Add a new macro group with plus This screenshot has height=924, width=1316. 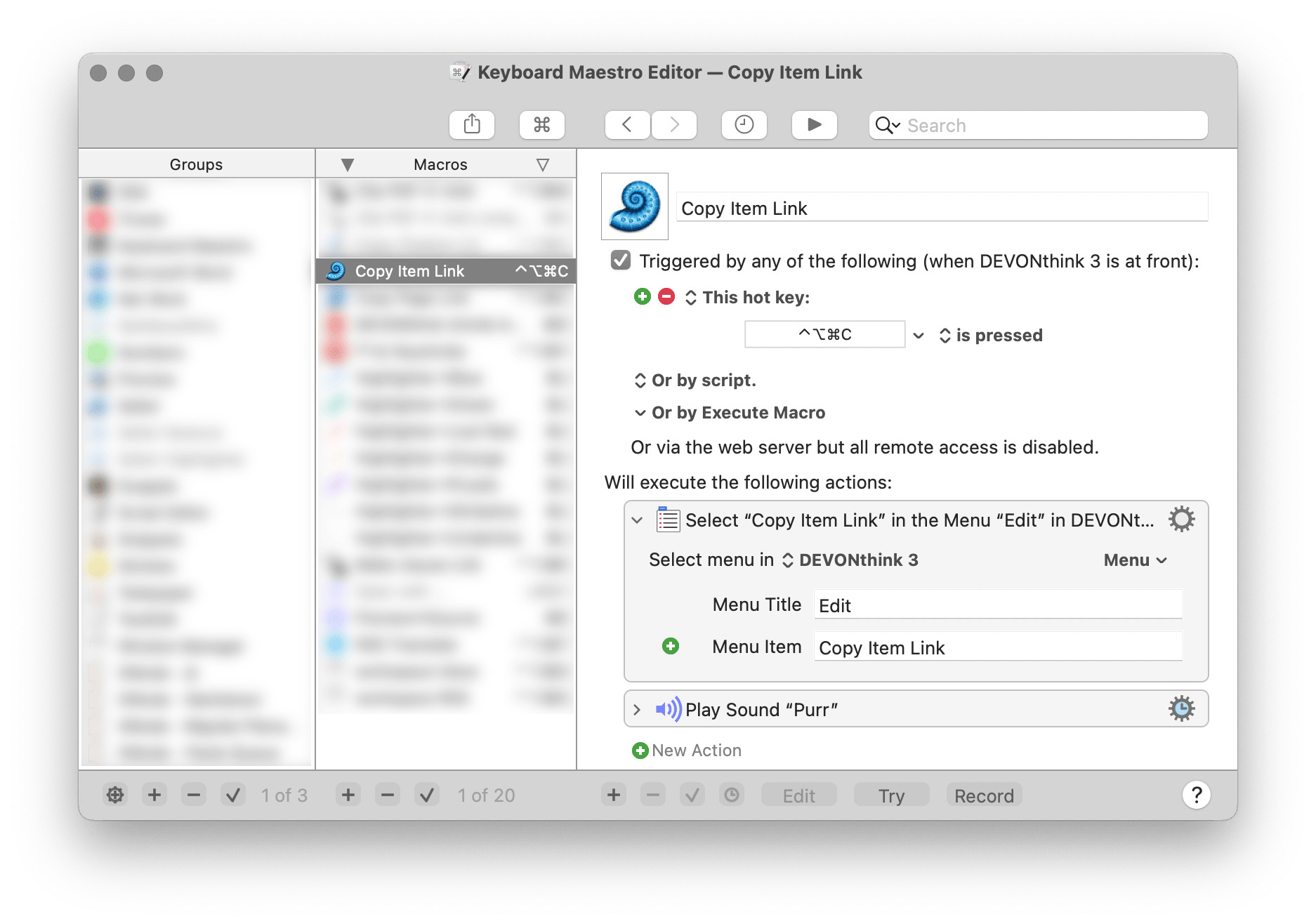[x=154, y=795]
